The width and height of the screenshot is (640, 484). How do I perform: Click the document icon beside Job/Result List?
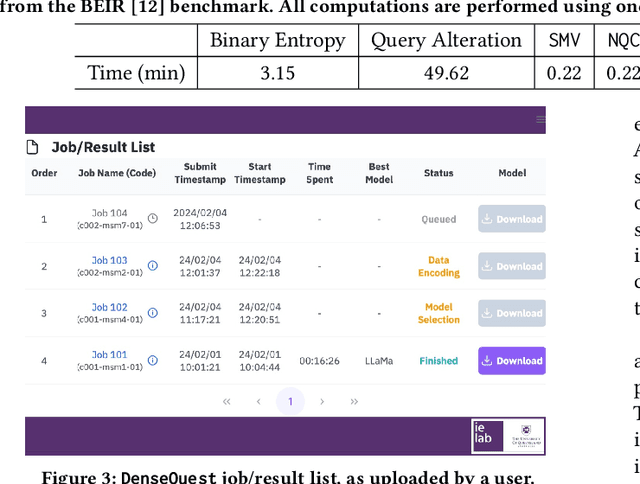point(32,147)
